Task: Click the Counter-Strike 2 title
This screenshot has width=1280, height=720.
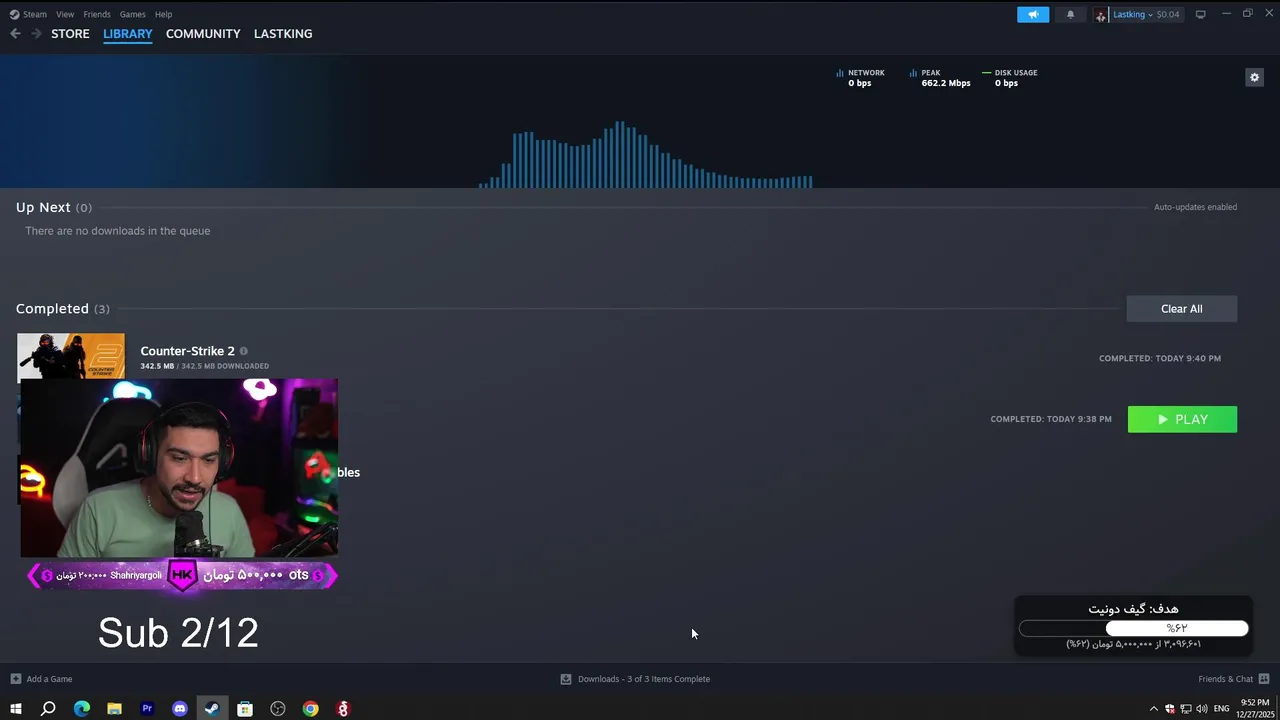Action: (187, 351)
